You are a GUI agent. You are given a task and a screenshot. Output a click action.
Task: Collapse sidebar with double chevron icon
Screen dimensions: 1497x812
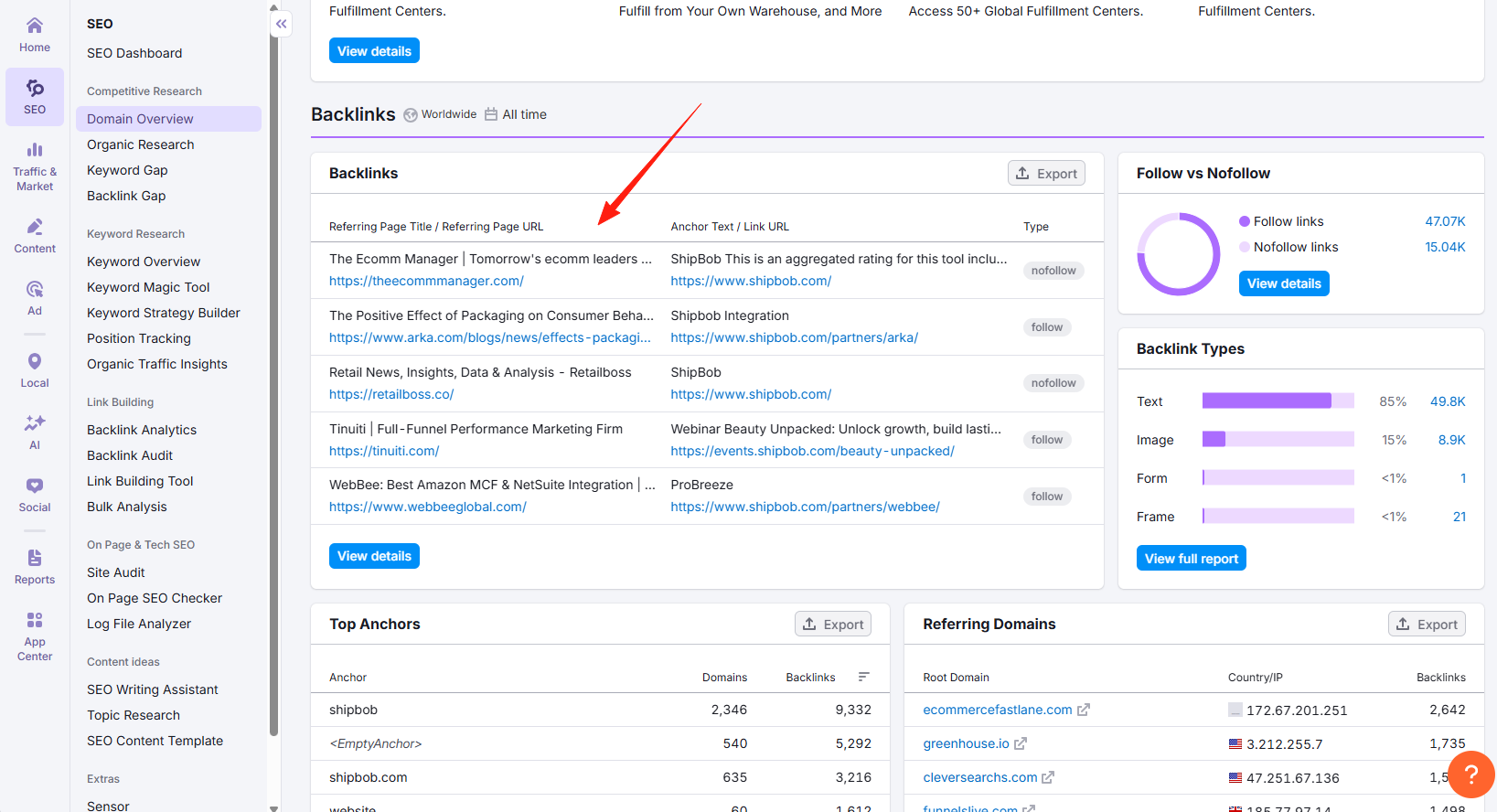(282, 24)
